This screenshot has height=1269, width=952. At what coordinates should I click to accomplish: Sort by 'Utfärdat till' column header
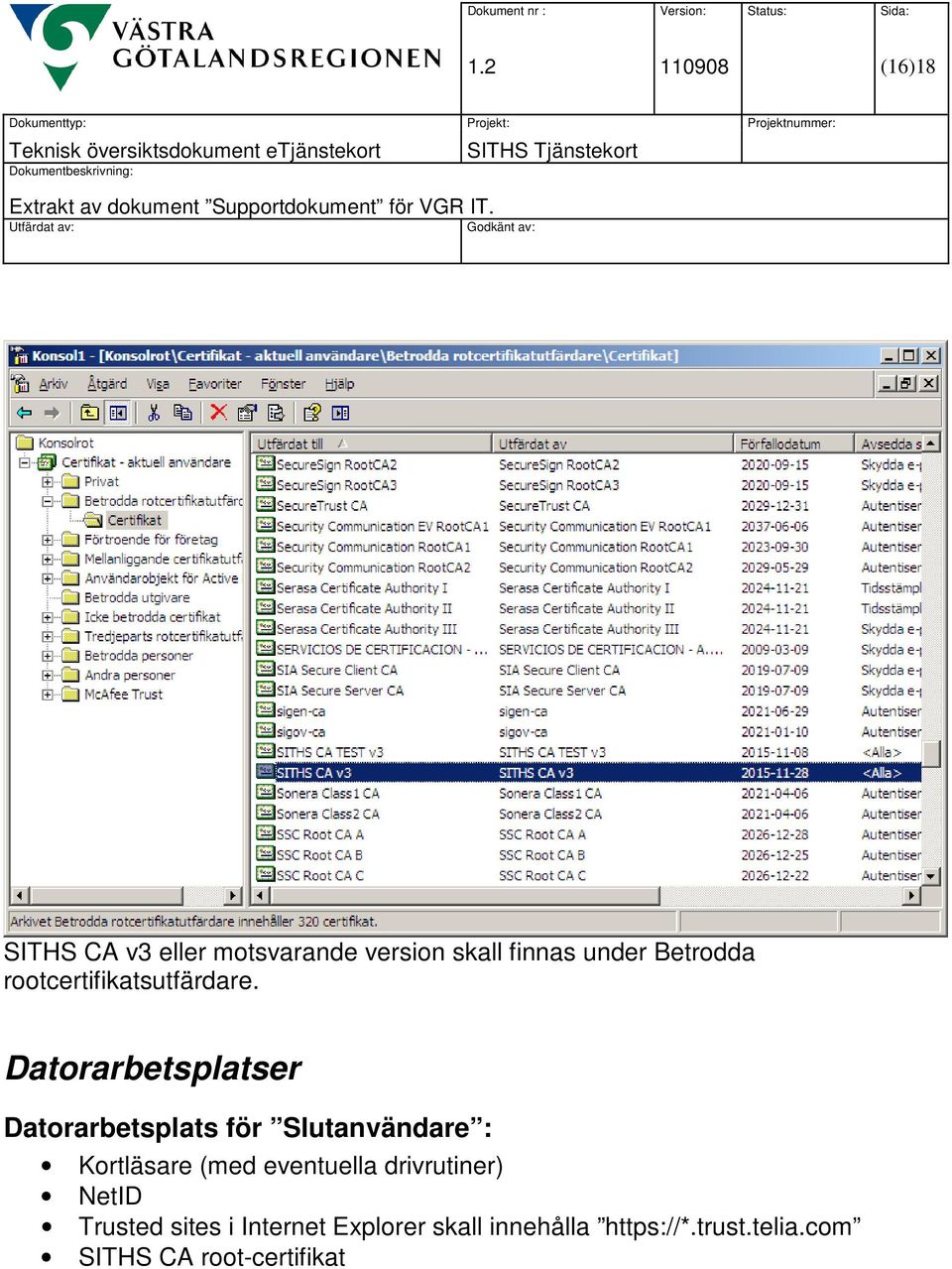click(x=371, y=444)
